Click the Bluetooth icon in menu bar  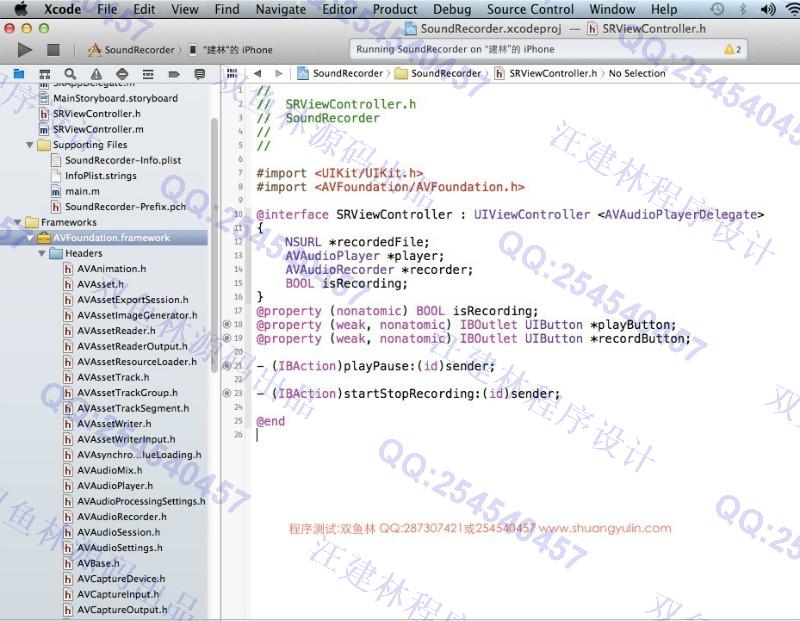[743, 9]
